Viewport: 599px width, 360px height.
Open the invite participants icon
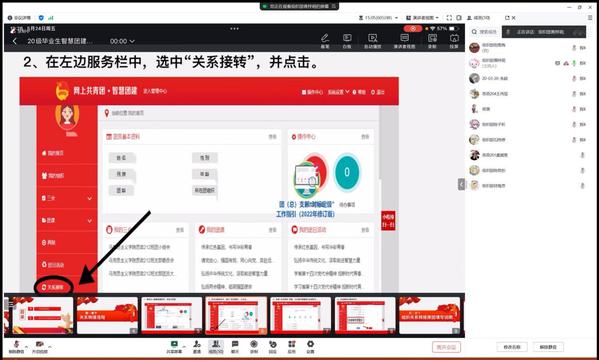click(197, 347)
